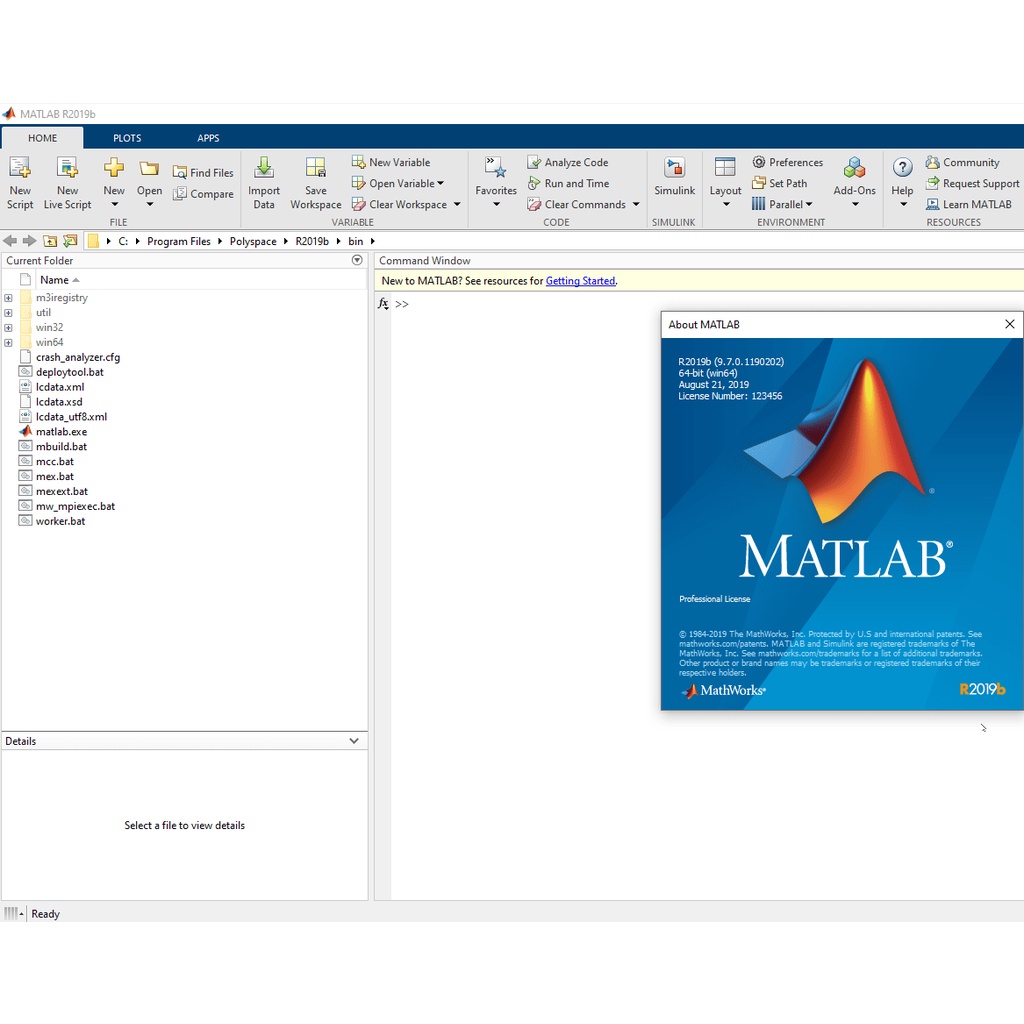The width and height of the screenshot is (1024, 1024).
Task: Switch to the APPS tab
Action: [208, 138]
